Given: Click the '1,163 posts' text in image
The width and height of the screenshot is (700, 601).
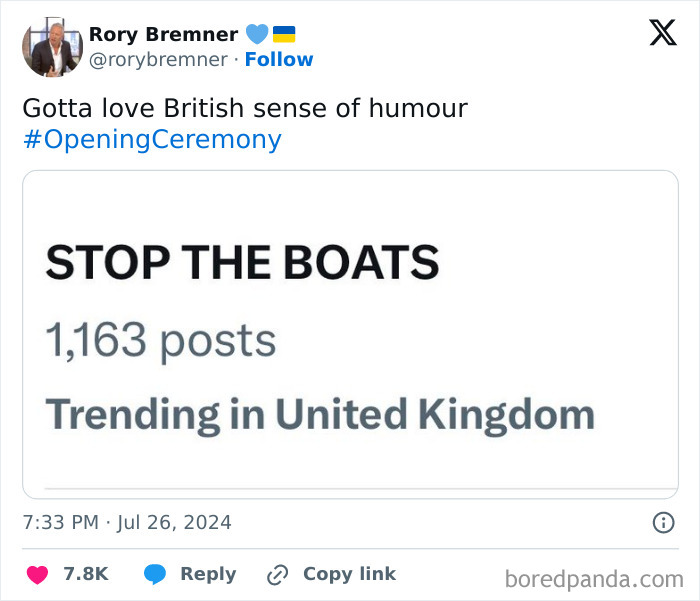Looking at the screenshot, I should tap(160, 341).
